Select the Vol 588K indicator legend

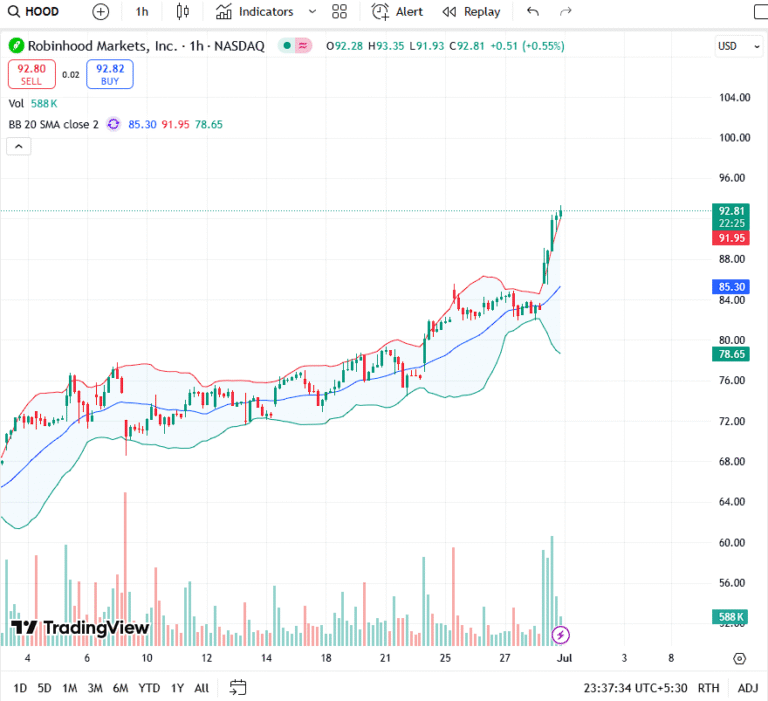[x=33, y=104]
